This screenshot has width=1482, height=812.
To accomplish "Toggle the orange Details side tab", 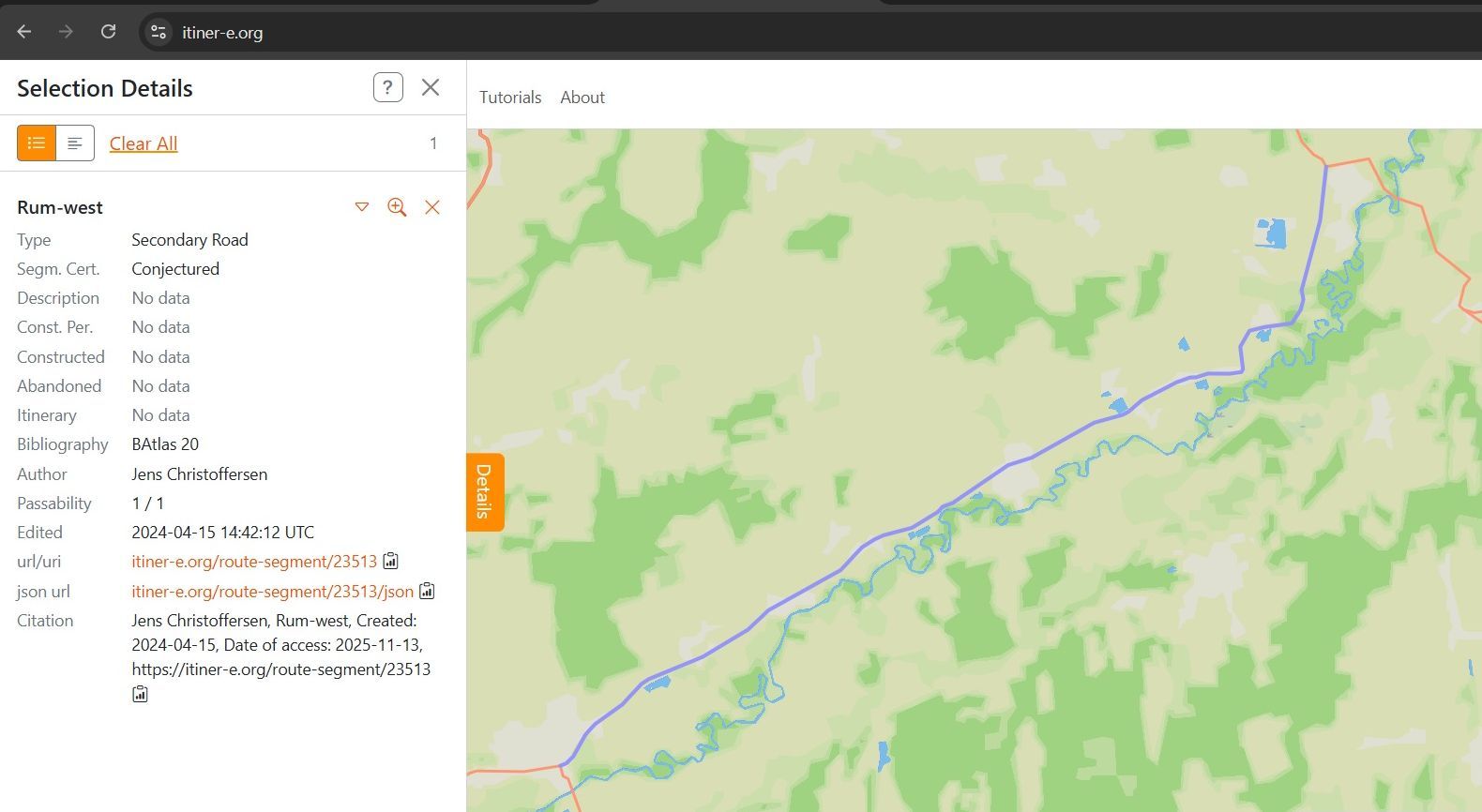I will (485, 492).
